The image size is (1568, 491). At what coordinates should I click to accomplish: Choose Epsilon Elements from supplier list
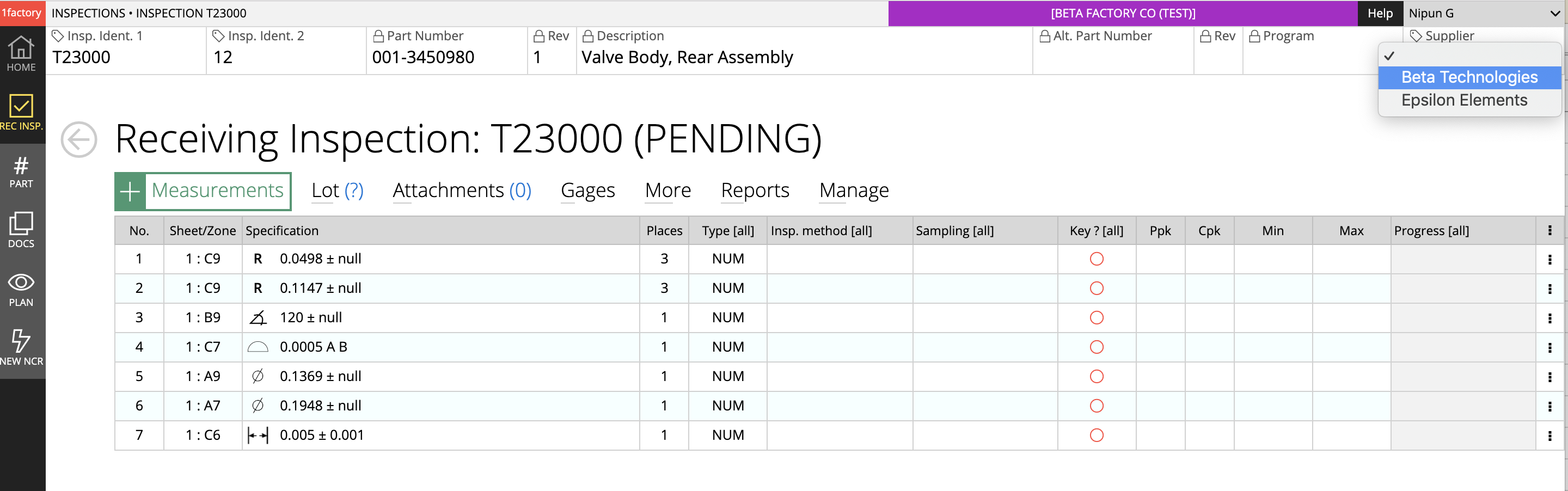(1464, 100)
